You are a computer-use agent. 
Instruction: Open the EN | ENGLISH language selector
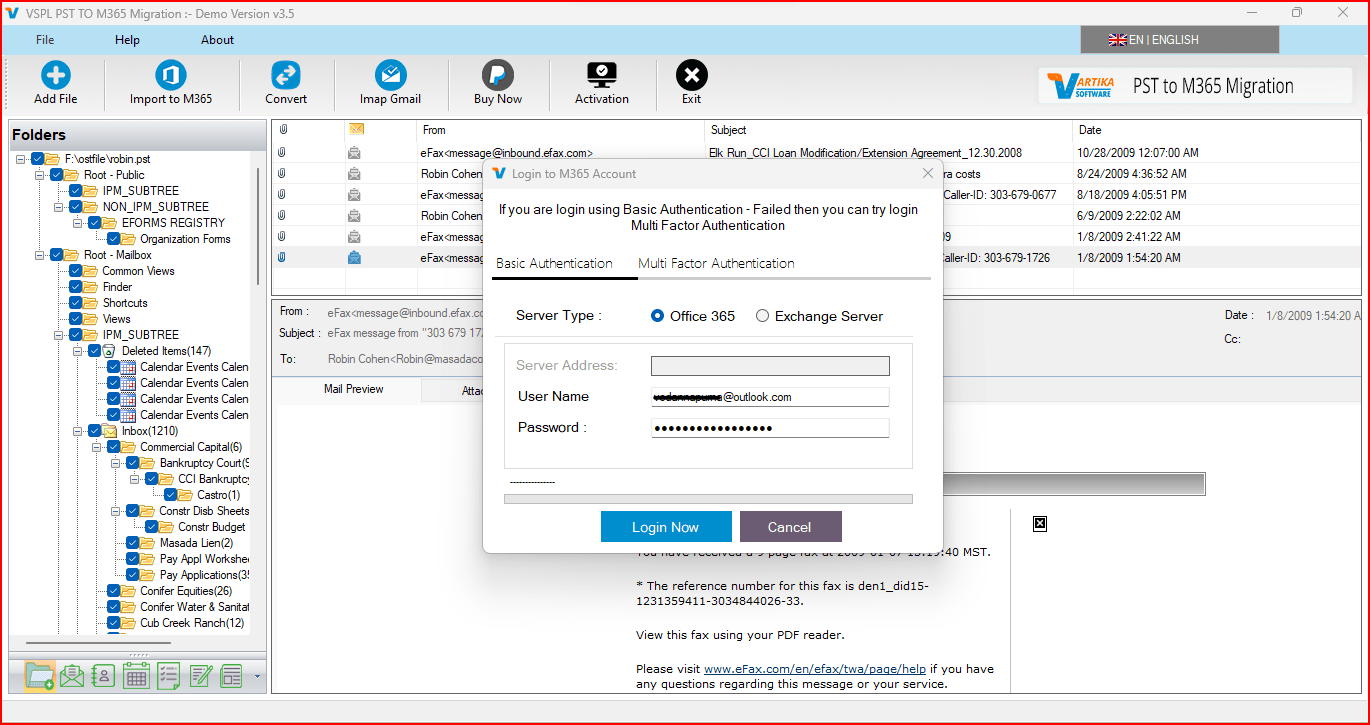[x=1179, y=40]
